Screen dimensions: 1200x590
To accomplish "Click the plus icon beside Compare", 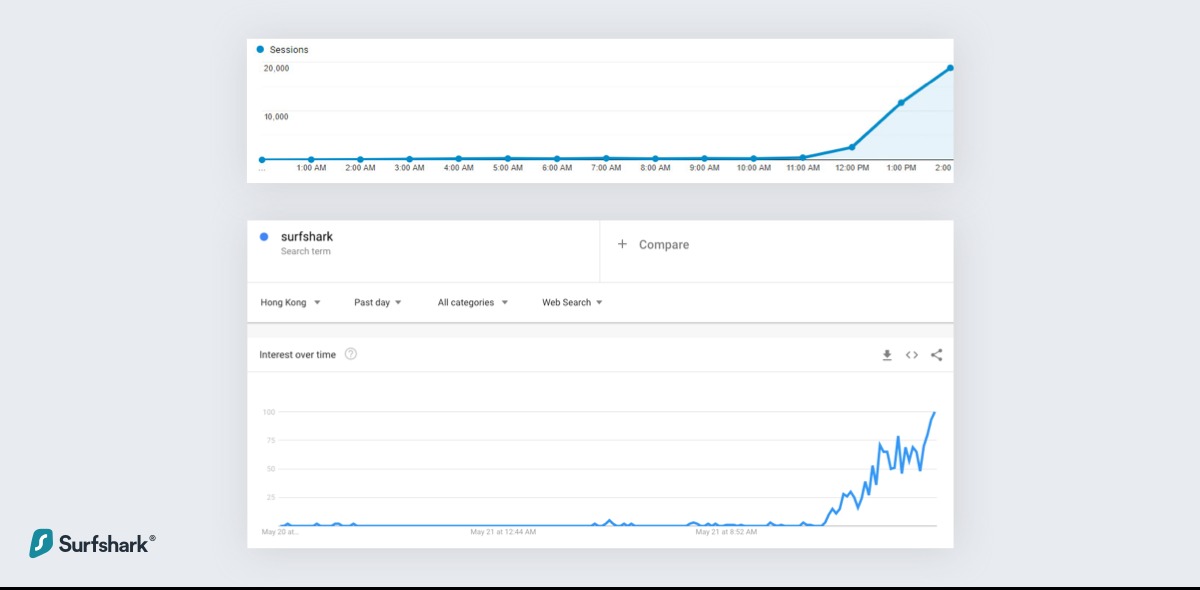I will coord(622,244).
